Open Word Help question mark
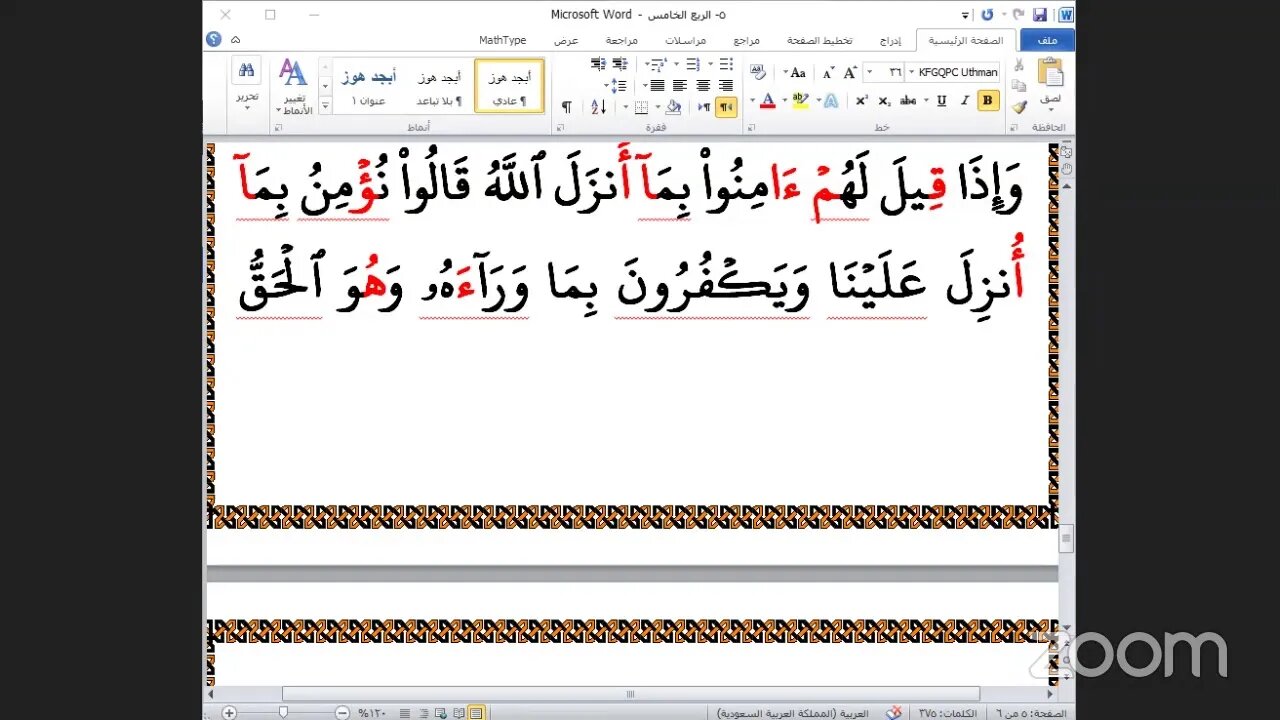 213,39
